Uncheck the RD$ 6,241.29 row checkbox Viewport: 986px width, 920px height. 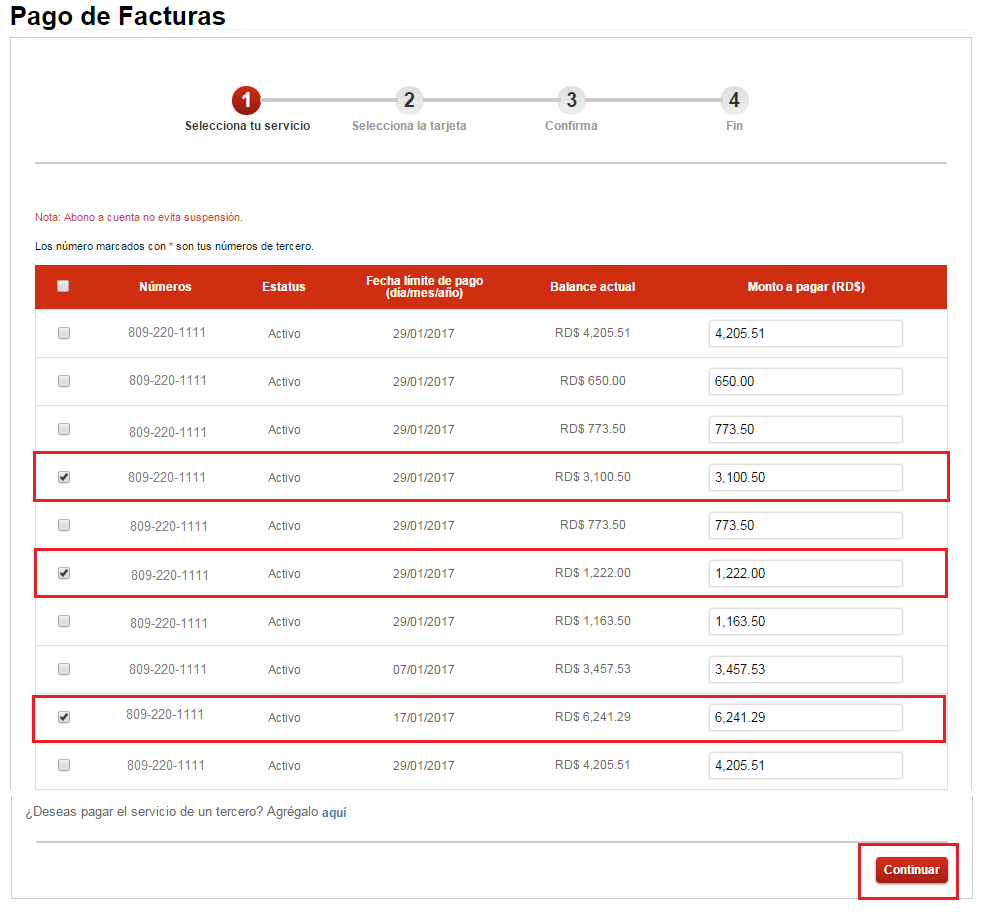point(64,717)
